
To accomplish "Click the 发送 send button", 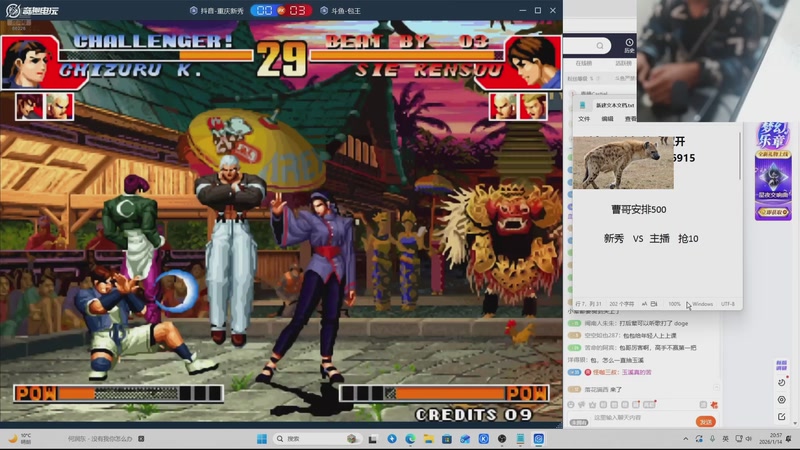I will (x=706, y=422).
